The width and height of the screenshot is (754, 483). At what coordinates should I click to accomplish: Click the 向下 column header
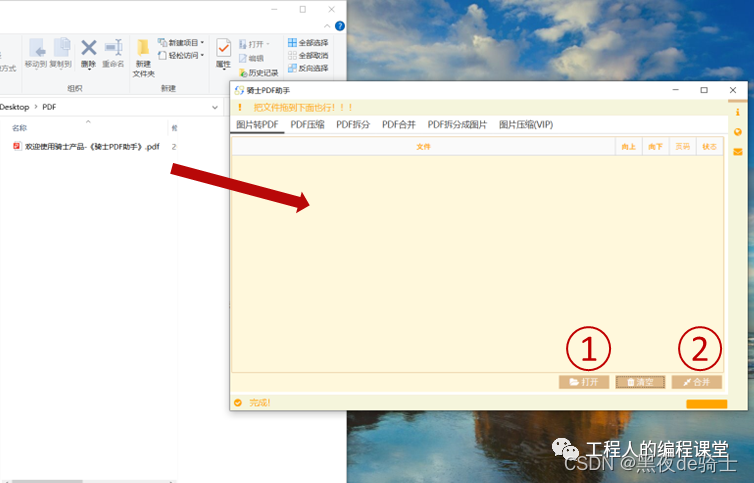(655, 147)
